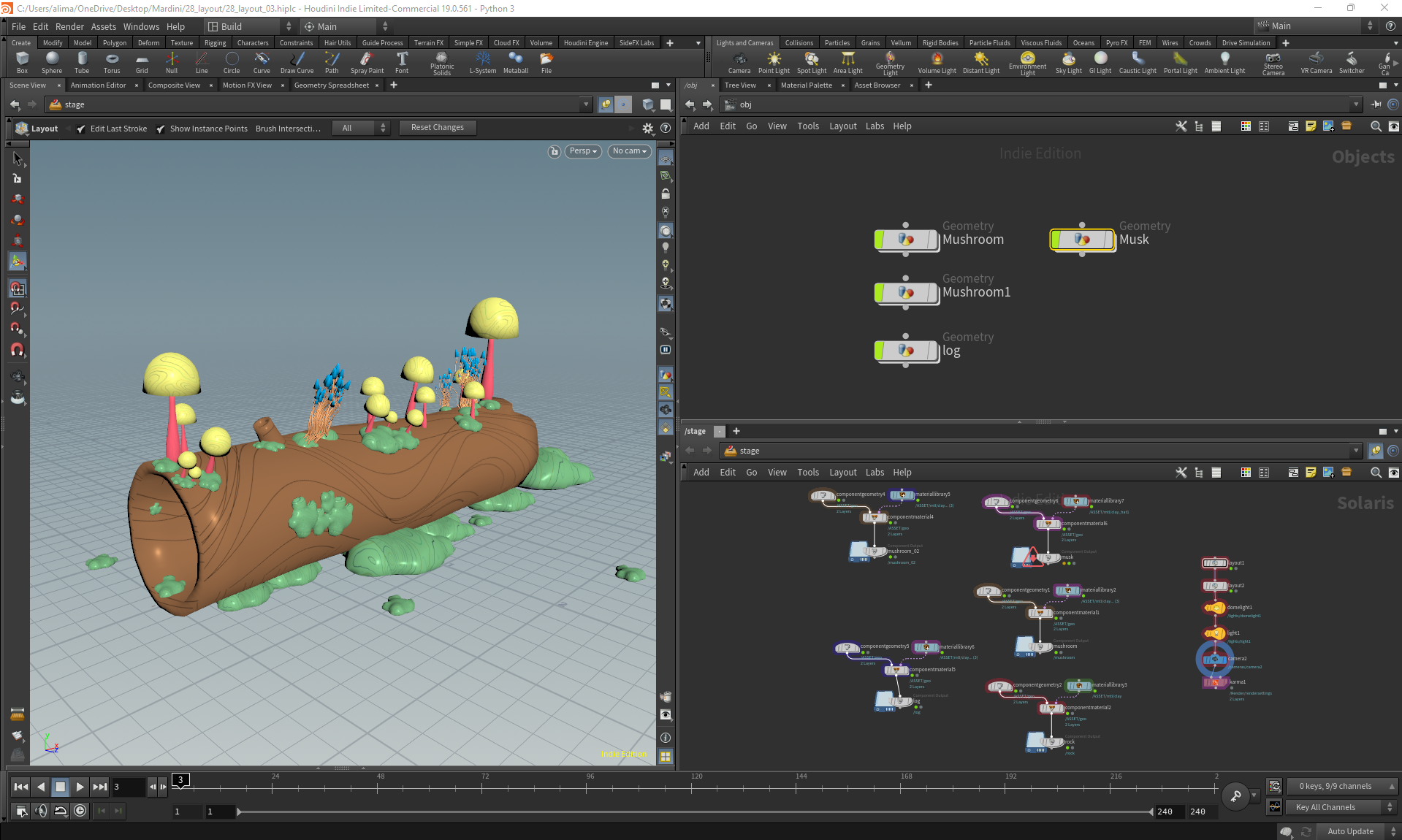This screenshot has height=840, width=1402.
Task: Add an Environment Light from the shelf
Action: (1028, 63)
